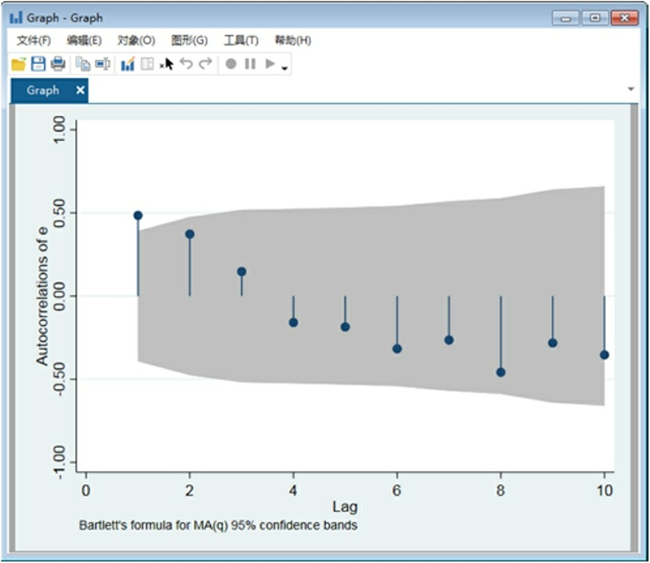Select the Graph tab
The height and width of the screenshot is (563, 650).
[43, 90]
